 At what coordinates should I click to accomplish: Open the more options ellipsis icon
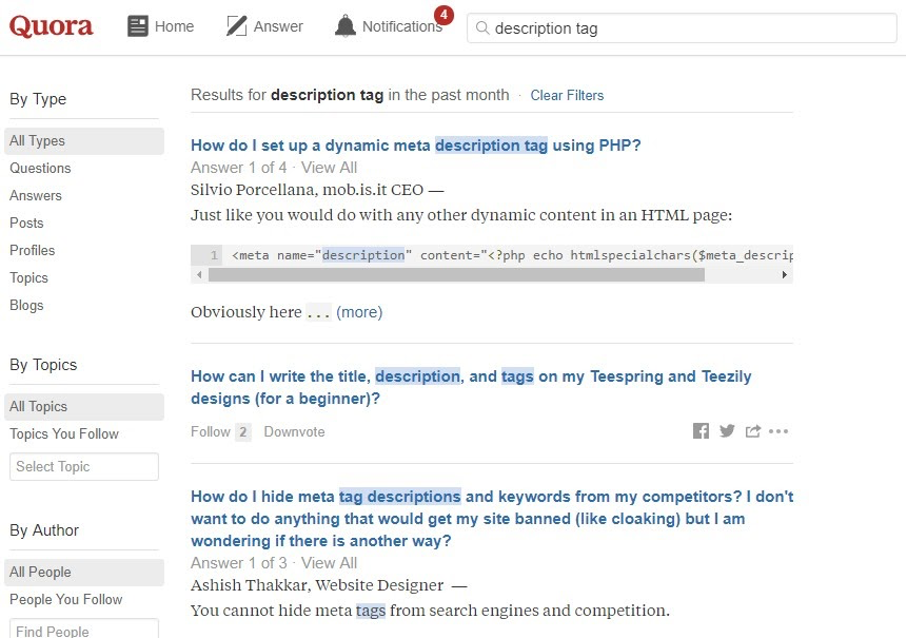[779, 431]
